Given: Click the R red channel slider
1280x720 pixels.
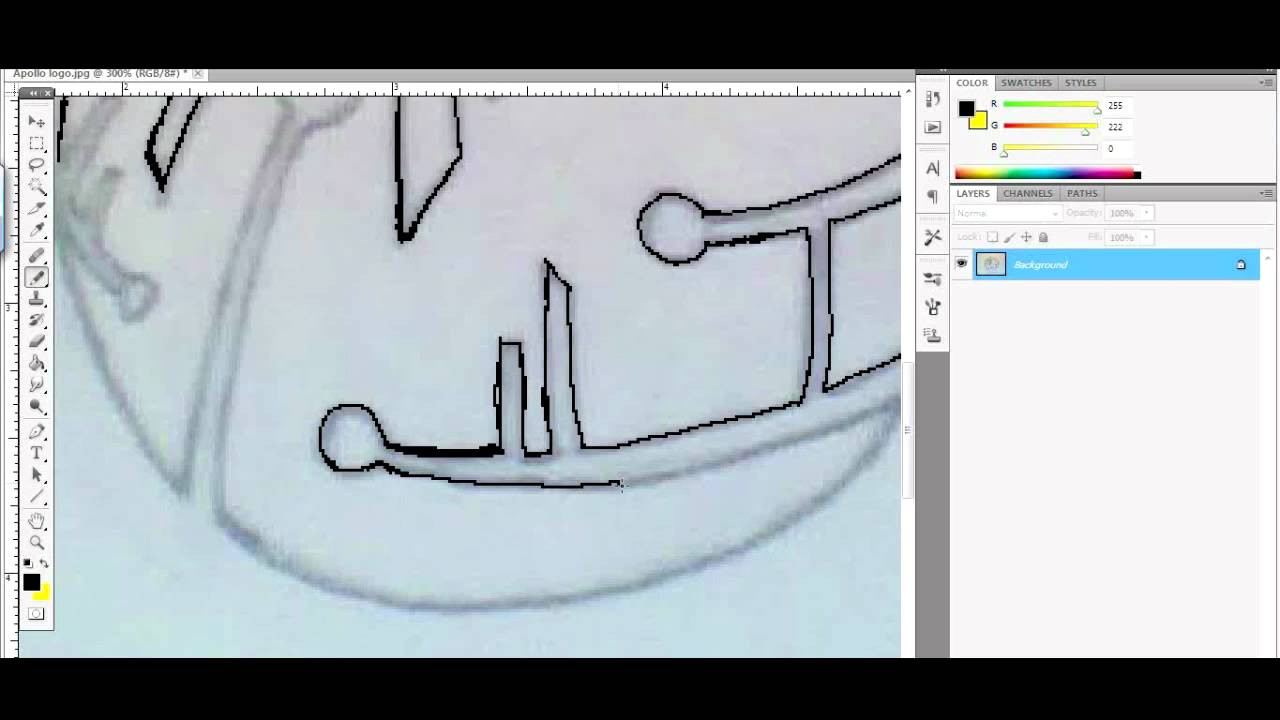Looking at the screenshot, I should click(1050, 105).
